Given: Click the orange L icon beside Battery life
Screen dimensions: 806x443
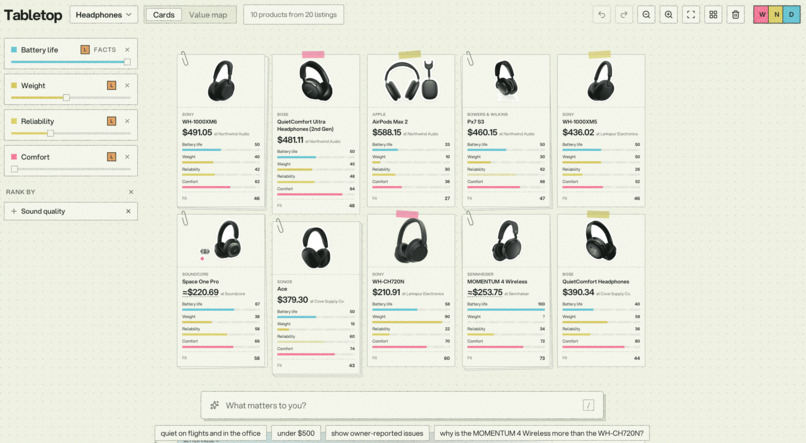Looking at the screenshot, I should coord(85,50).
